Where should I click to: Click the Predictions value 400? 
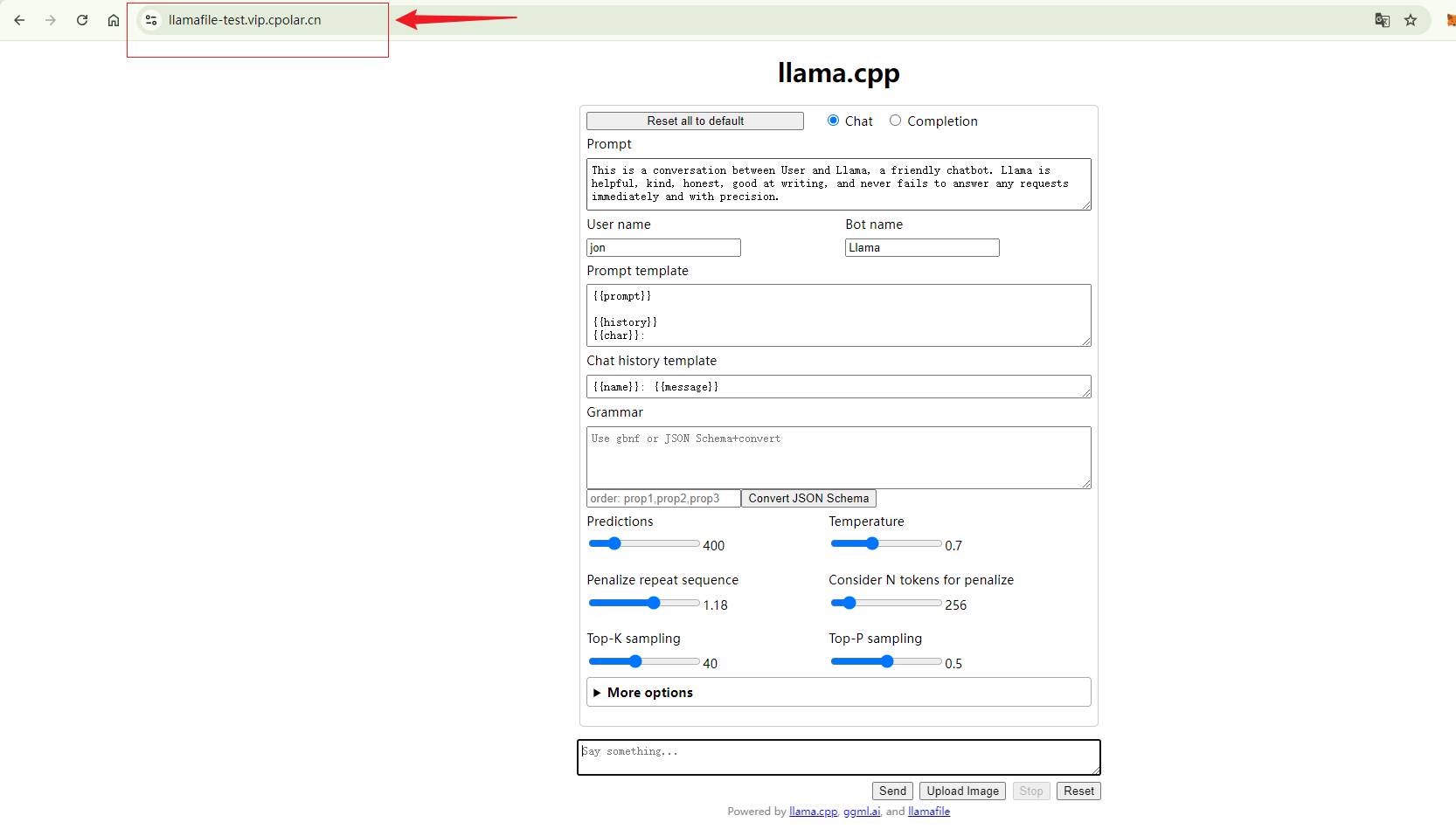coord(714,546)
